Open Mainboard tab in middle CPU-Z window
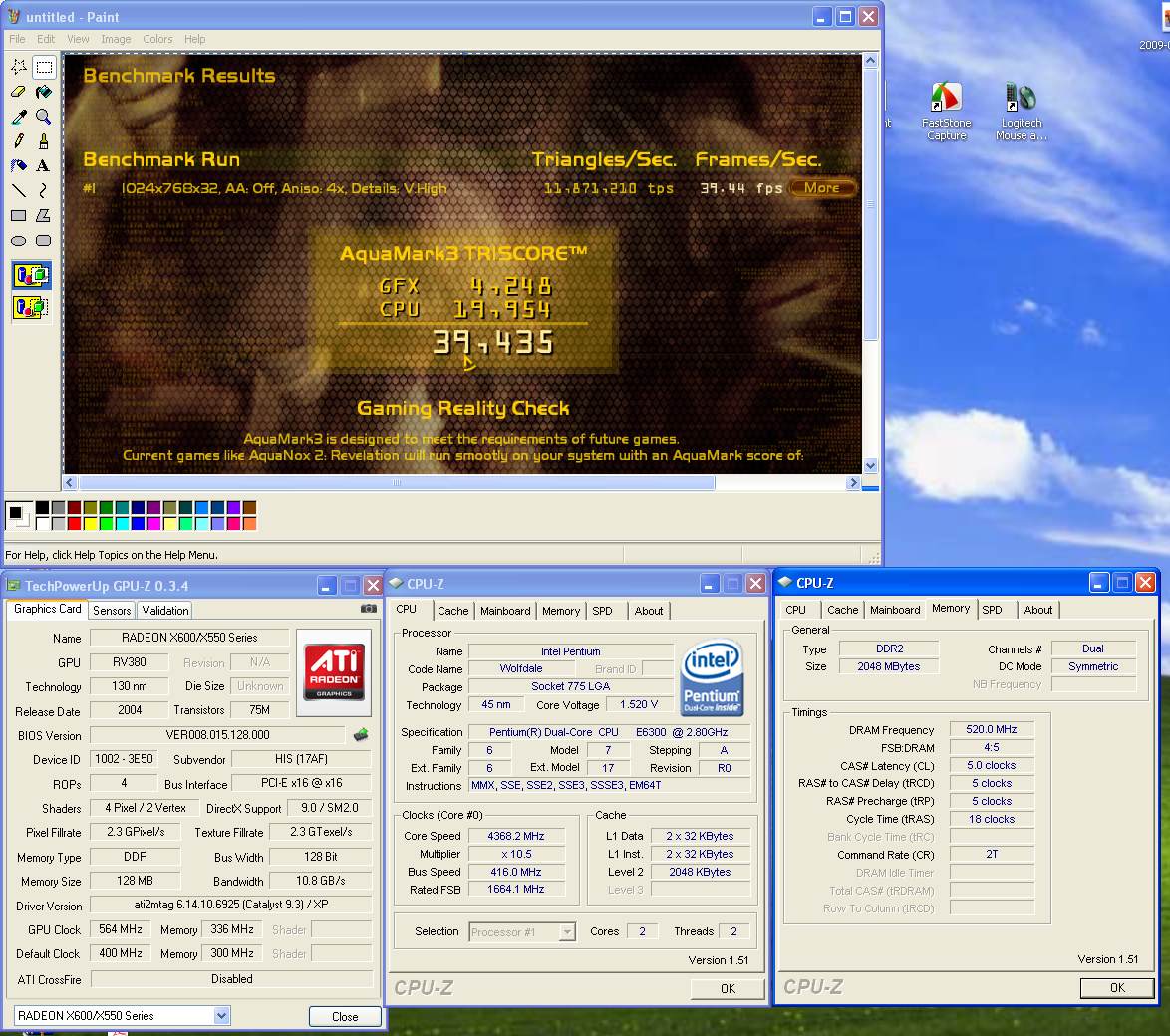The image size is (1170, 1036). pyautogui.click(x=505, y=610)
